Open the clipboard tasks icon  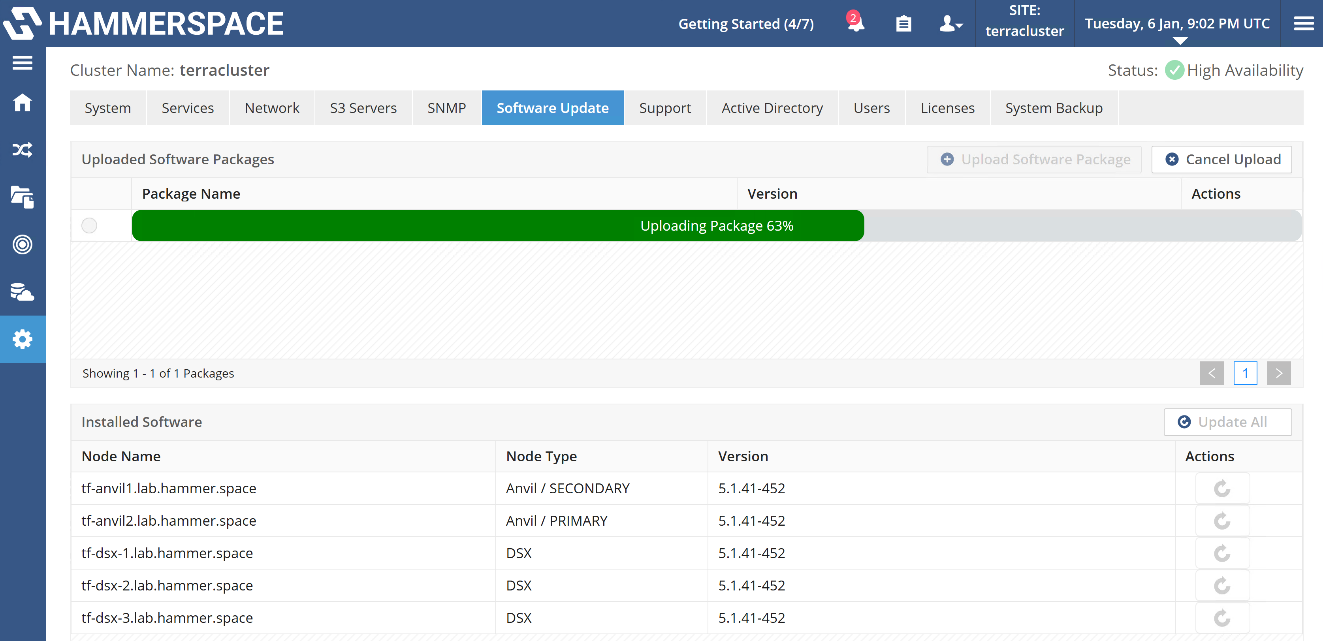coord(904,23)
